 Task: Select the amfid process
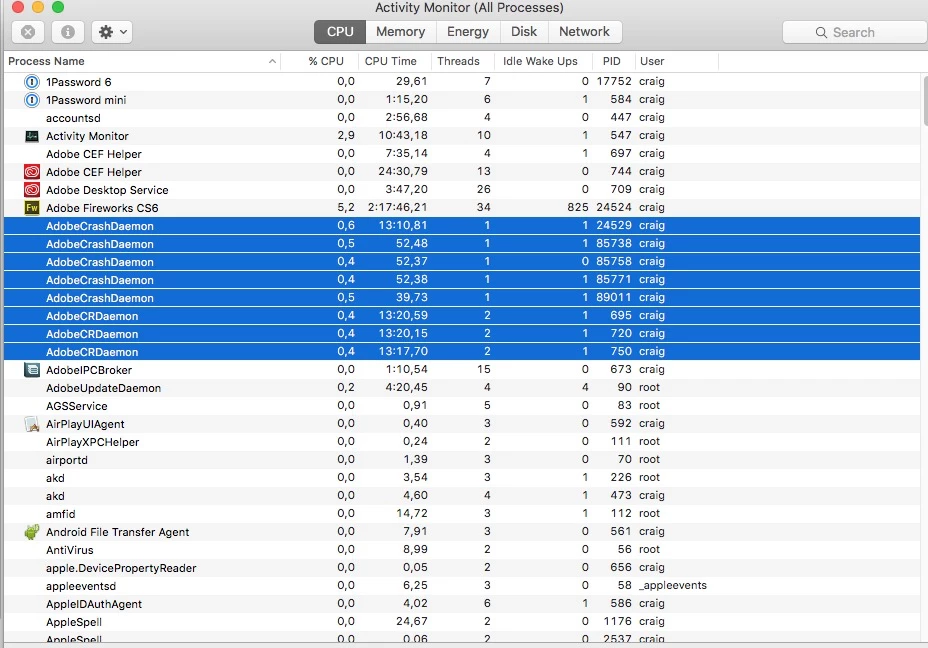[462, 514]
